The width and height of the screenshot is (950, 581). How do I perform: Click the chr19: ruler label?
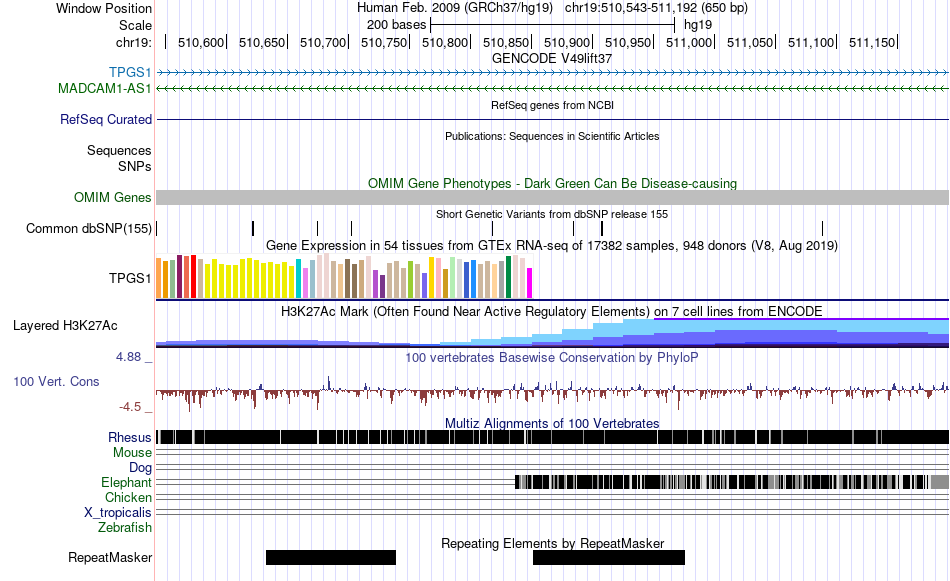click(133, 42)
